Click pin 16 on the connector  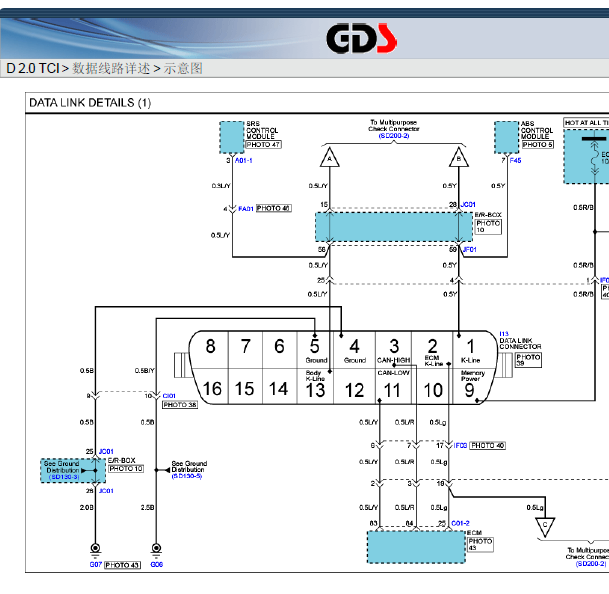pyautogui.click(x=212, y=389)
